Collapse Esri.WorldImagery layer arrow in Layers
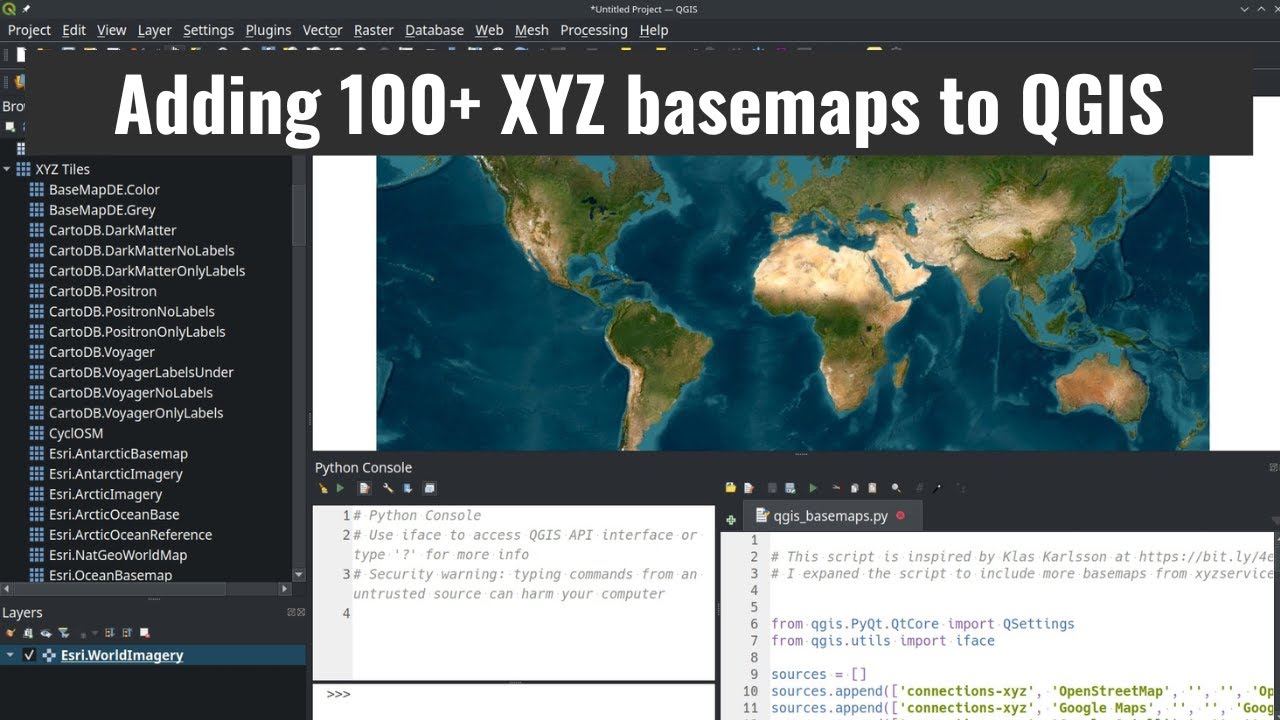The image size is (1280, 720). tap(10, 655)
